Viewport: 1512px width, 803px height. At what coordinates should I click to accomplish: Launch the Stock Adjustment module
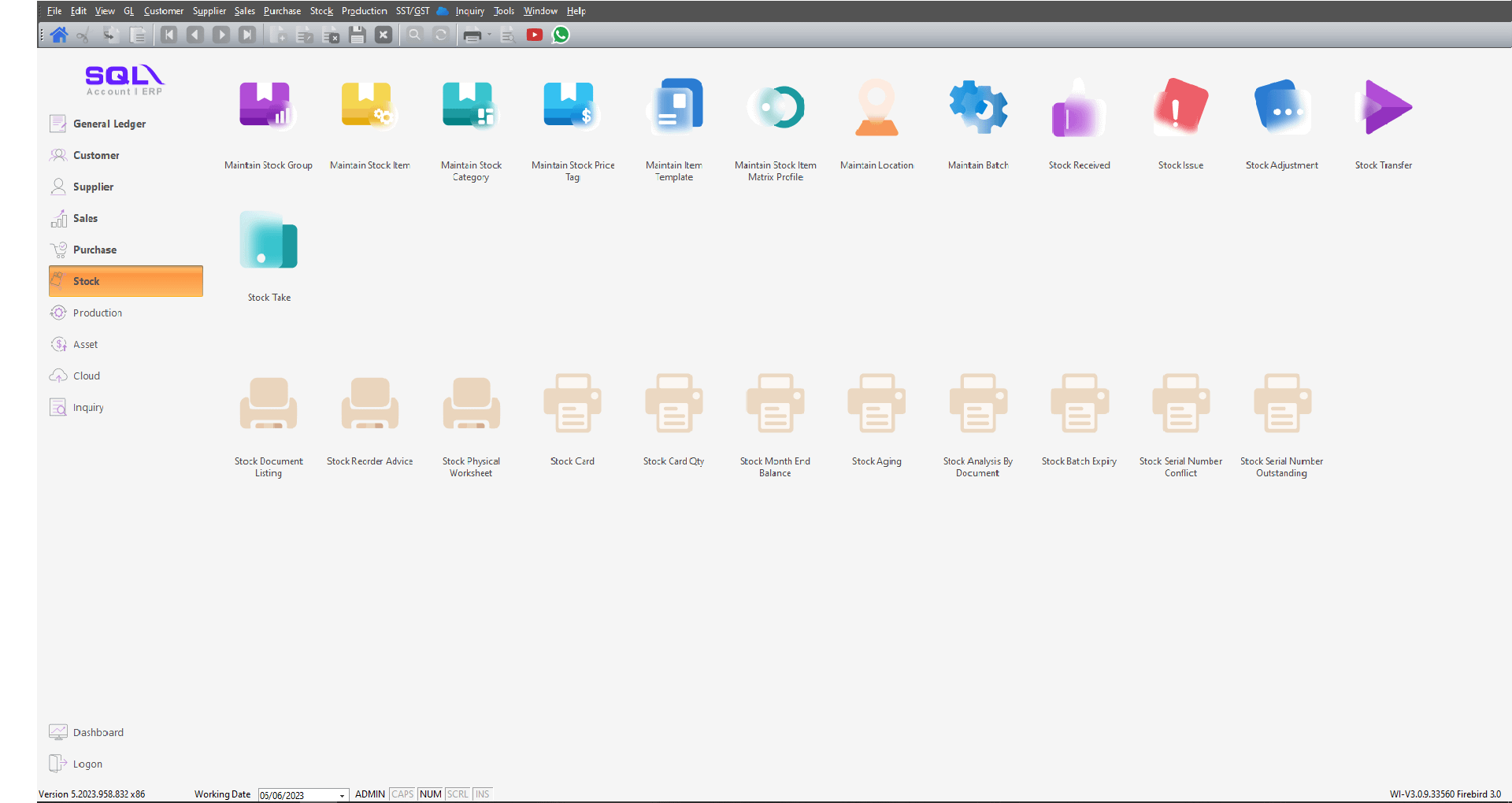click(x=1281, y=106)
